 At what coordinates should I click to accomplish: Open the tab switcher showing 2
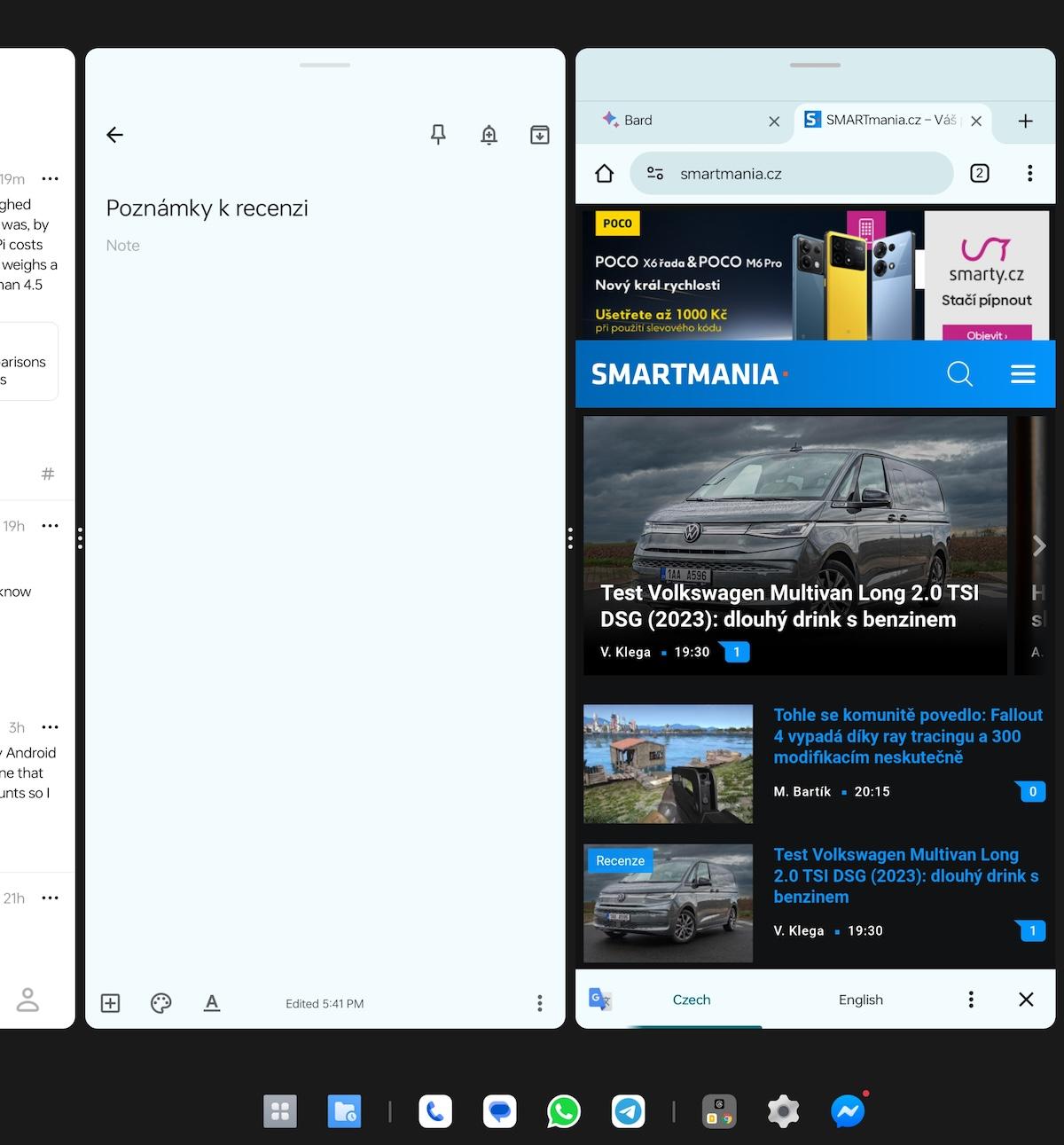click(980, 174)
